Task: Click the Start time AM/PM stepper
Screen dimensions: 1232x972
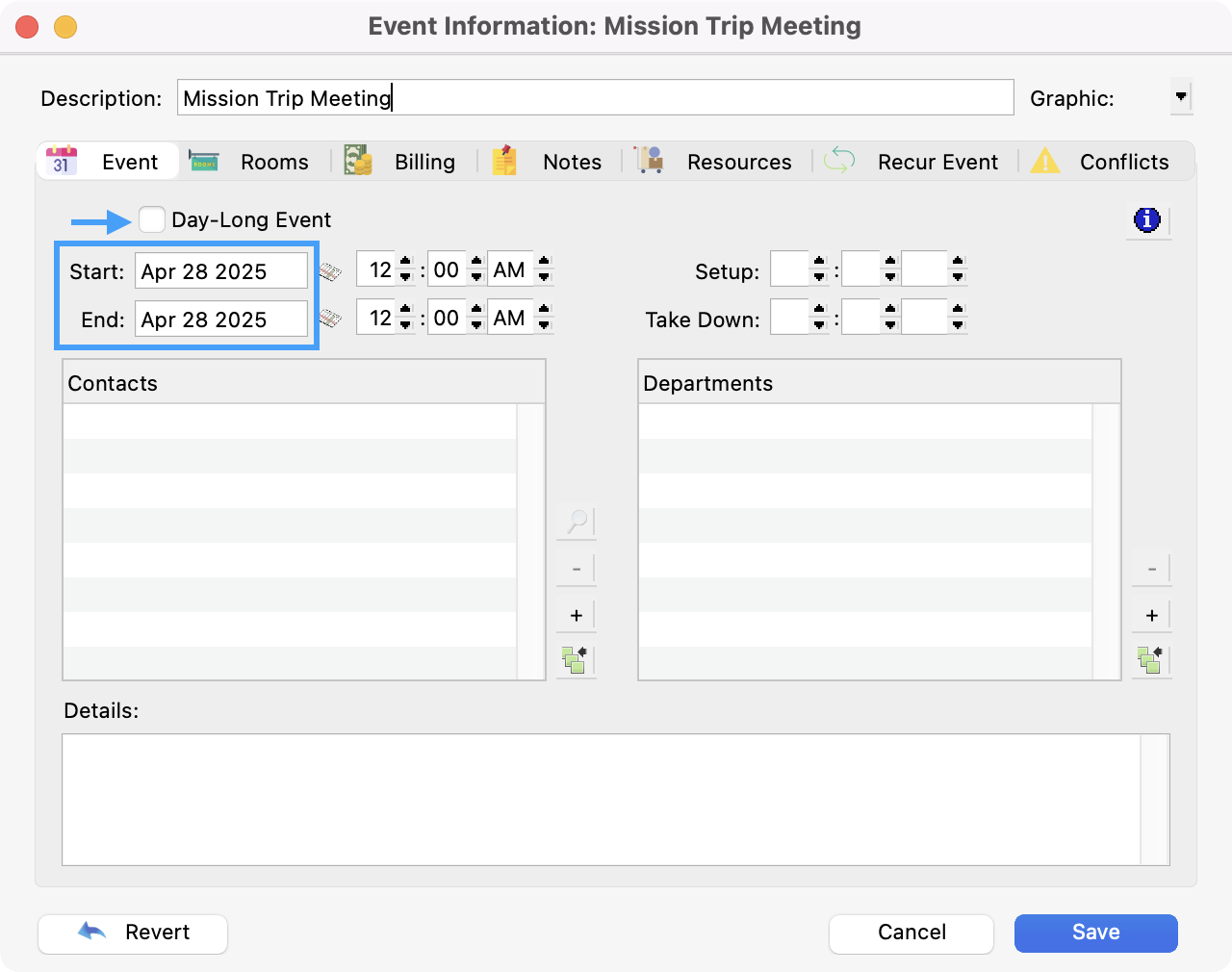Action: click(x=544, y=270)
